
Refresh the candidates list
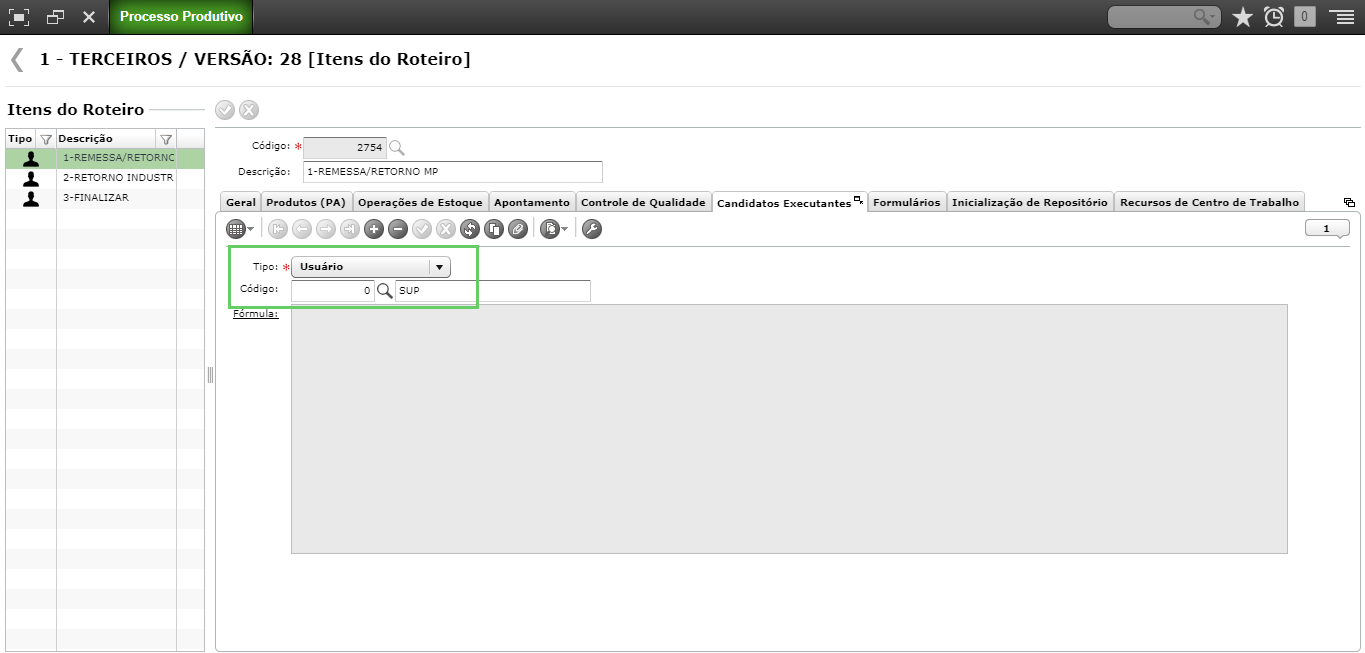470,229
